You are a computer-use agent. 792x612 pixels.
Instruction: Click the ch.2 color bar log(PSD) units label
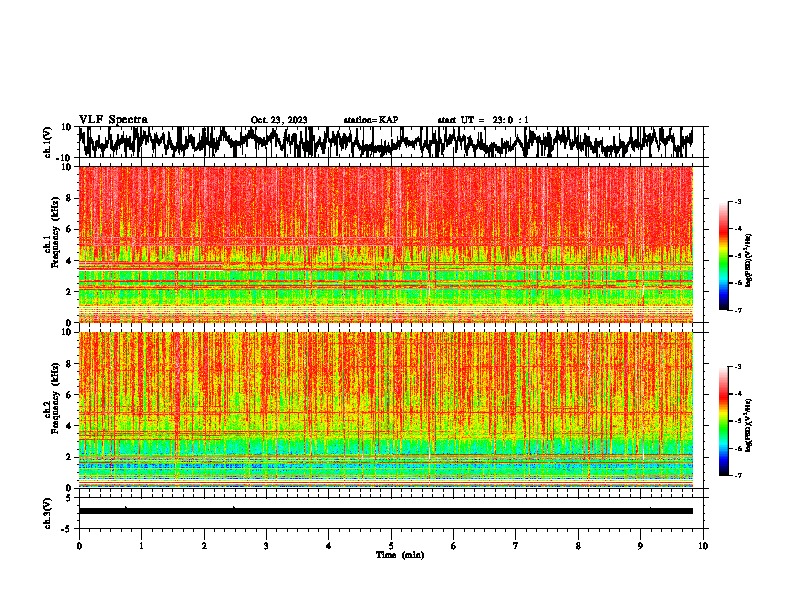[x=749, y=425]
